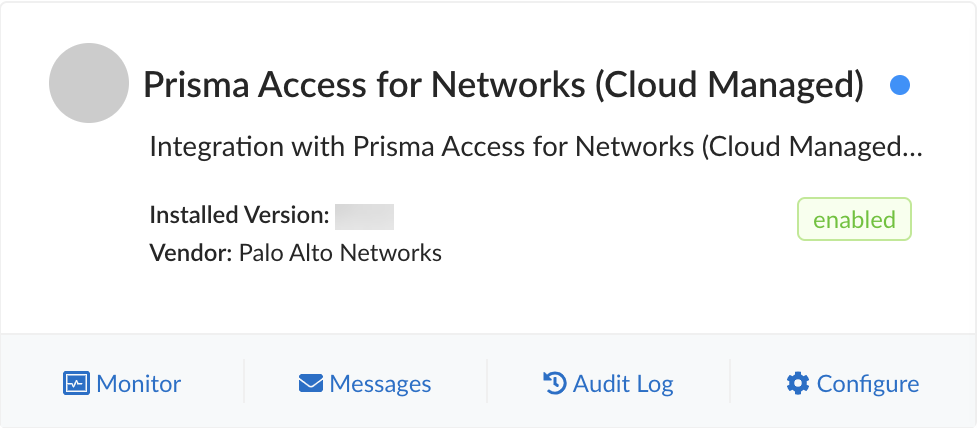
Task: Click the Audit Log history clock icon
Action: point(555,383)
